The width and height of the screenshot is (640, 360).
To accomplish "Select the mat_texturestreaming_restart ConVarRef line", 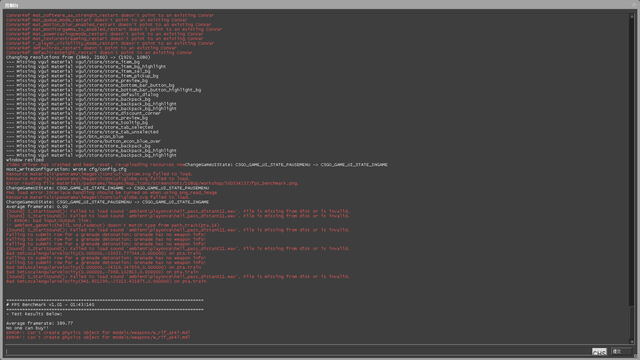I will pyautogui.click(x=104, y=39).
